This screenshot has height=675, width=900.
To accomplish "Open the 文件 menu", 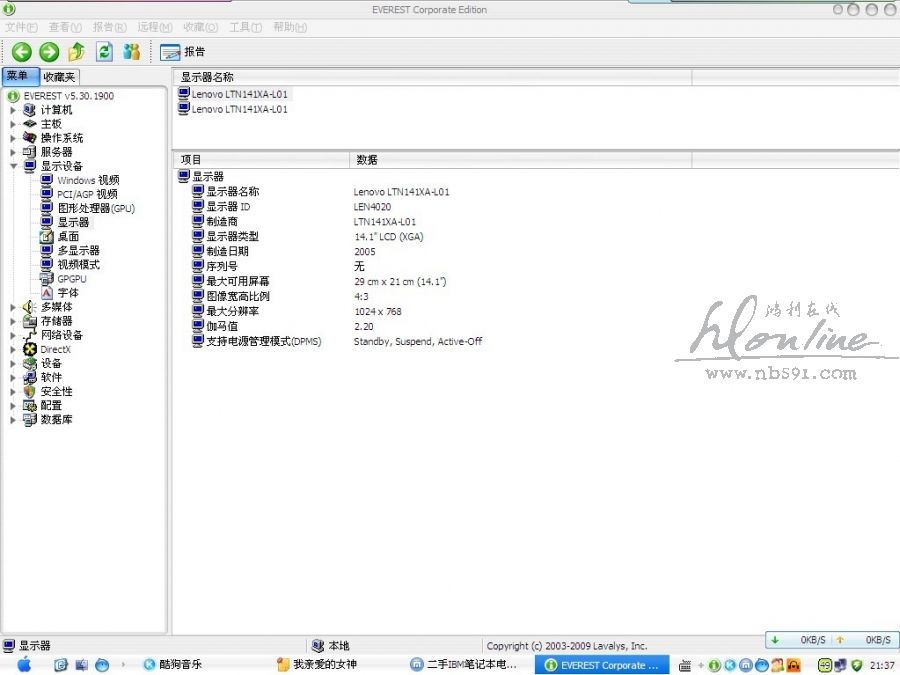I will pos(21,27).
